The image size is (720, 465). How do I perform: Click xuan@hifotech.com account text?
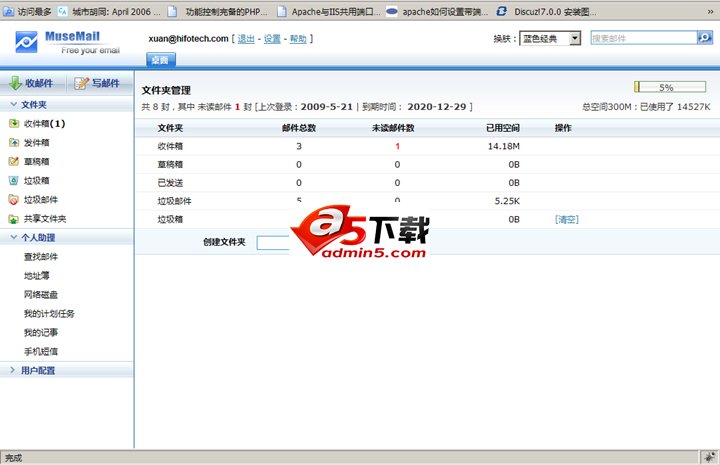click(188, 39)
